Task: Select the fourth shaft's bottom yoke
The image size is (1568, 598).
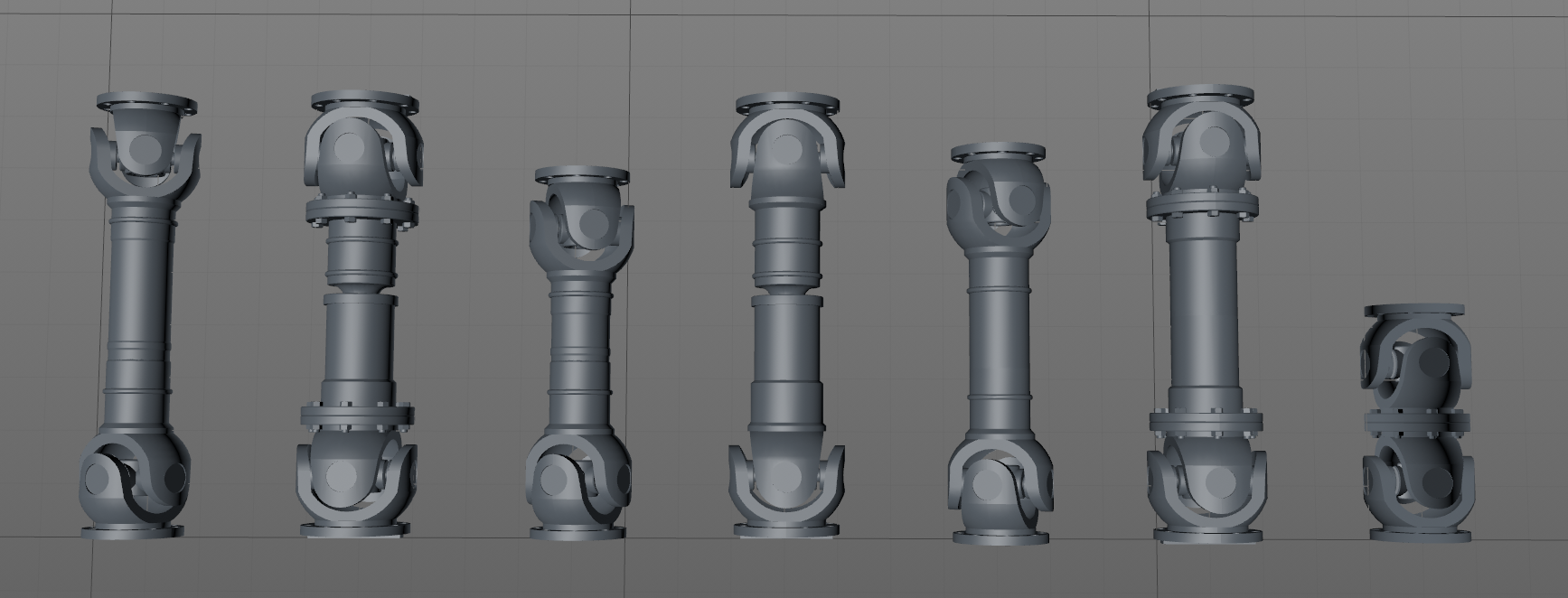Action: click(787, 483)
